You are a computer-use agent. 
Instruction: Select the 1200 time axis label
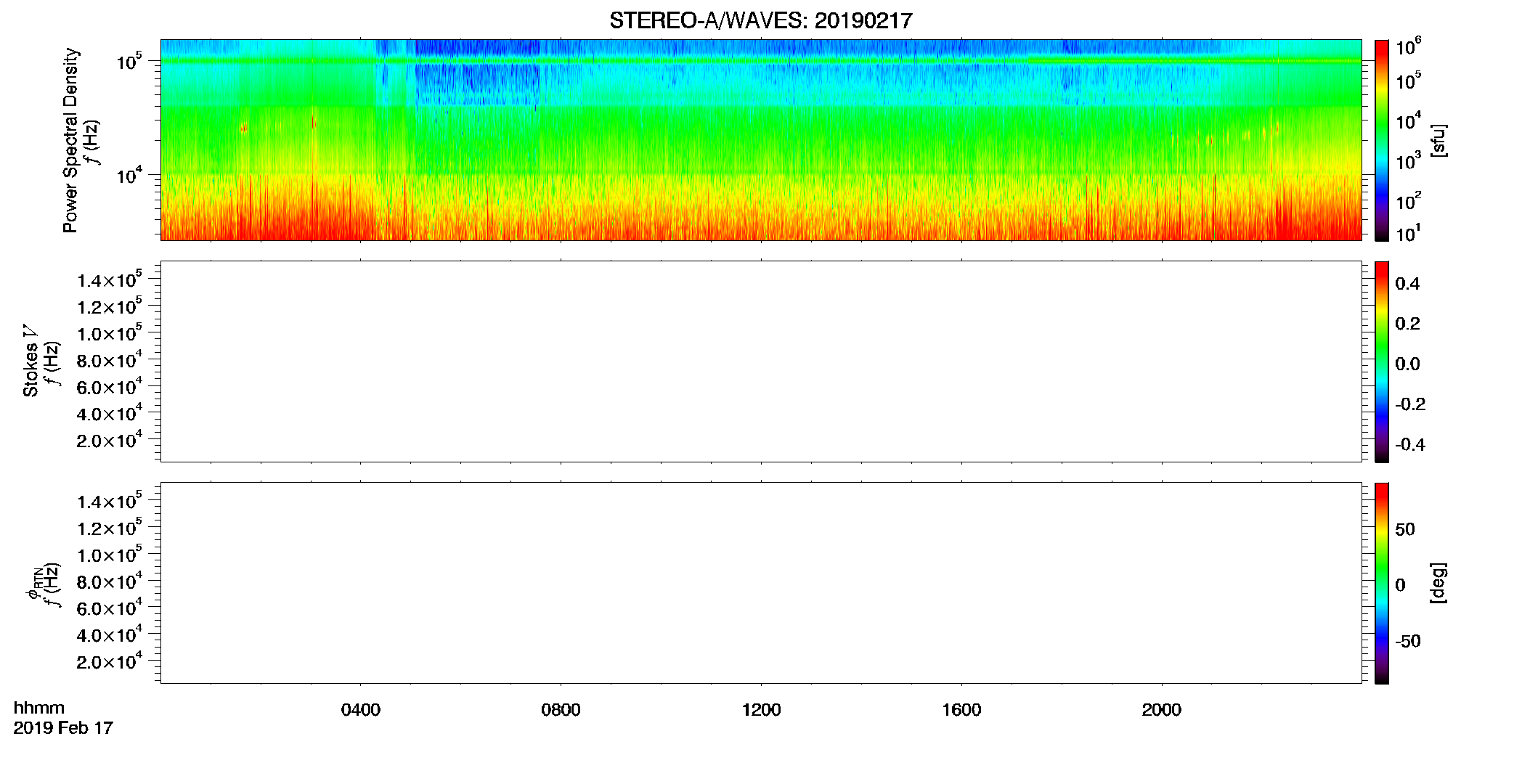pos(761,710)
